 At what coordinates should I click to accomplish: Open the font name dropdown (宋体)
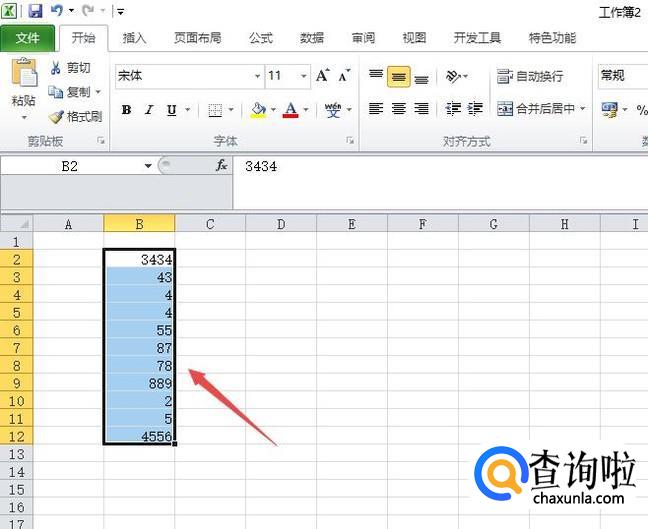(x=257, y=76)
